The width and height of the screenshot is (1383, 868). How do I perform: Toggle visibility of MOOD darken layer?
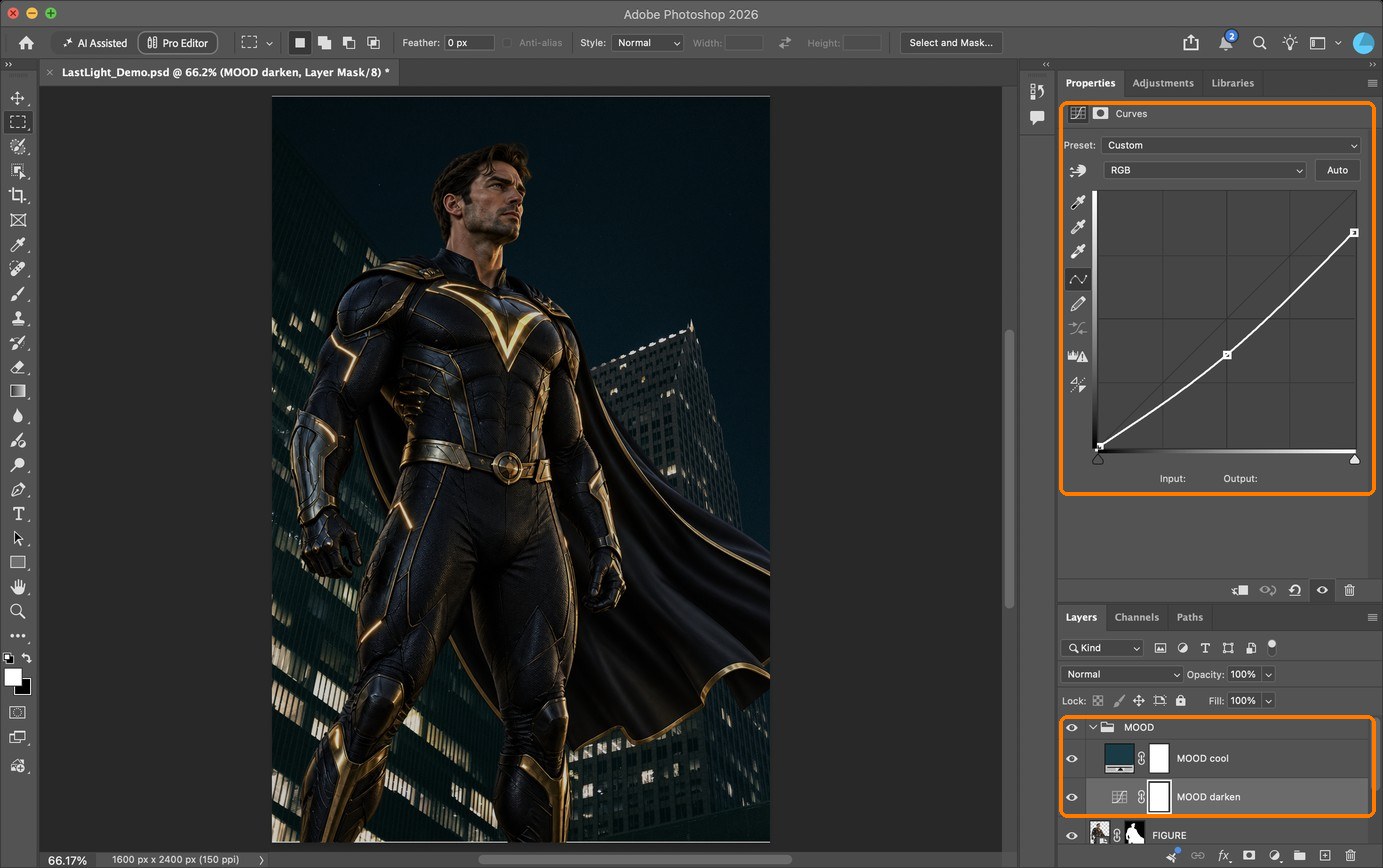1072,797
